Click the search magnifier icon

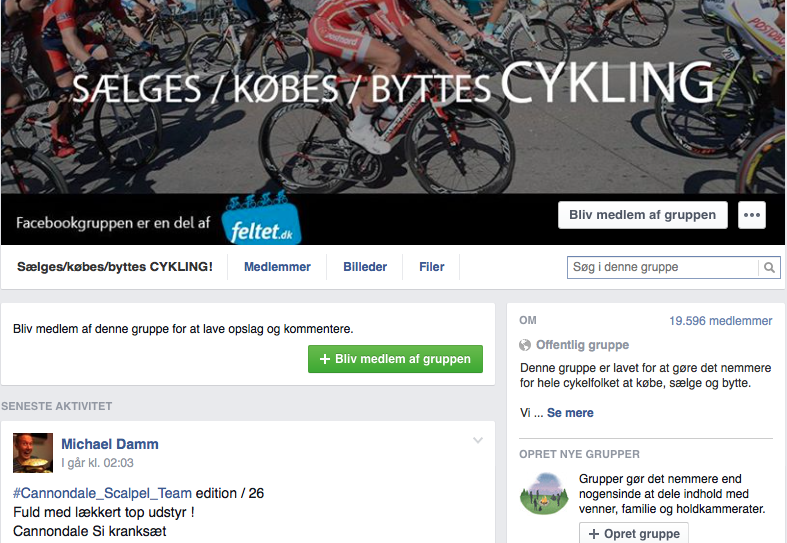click(769, 267)
